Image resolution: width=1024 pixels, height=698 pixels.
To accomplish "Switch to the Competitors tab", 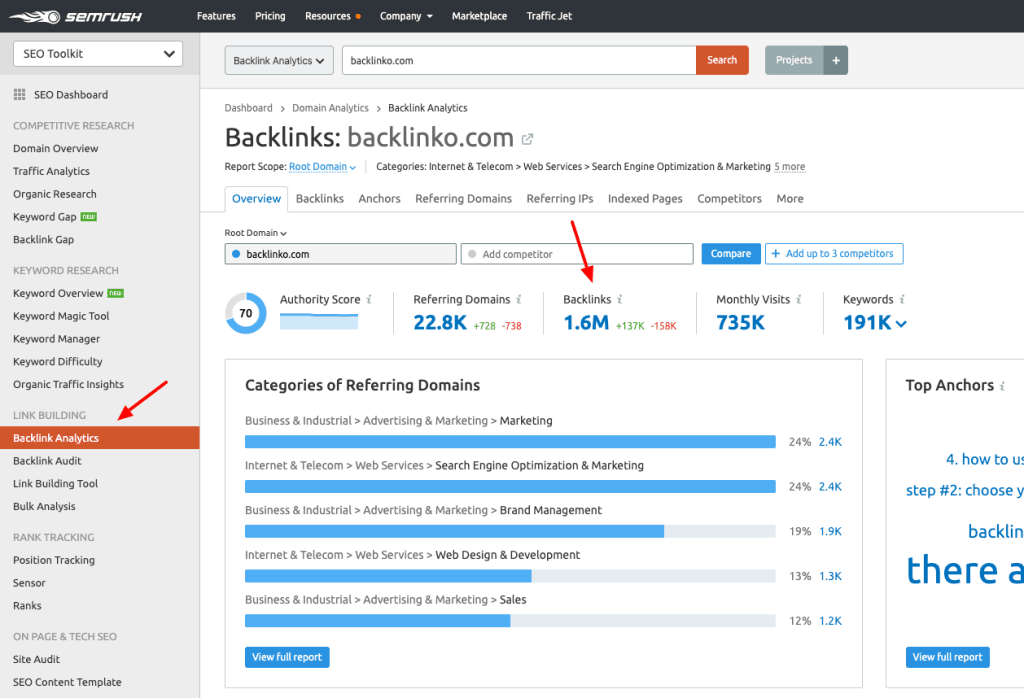I will tap(729, 198).
